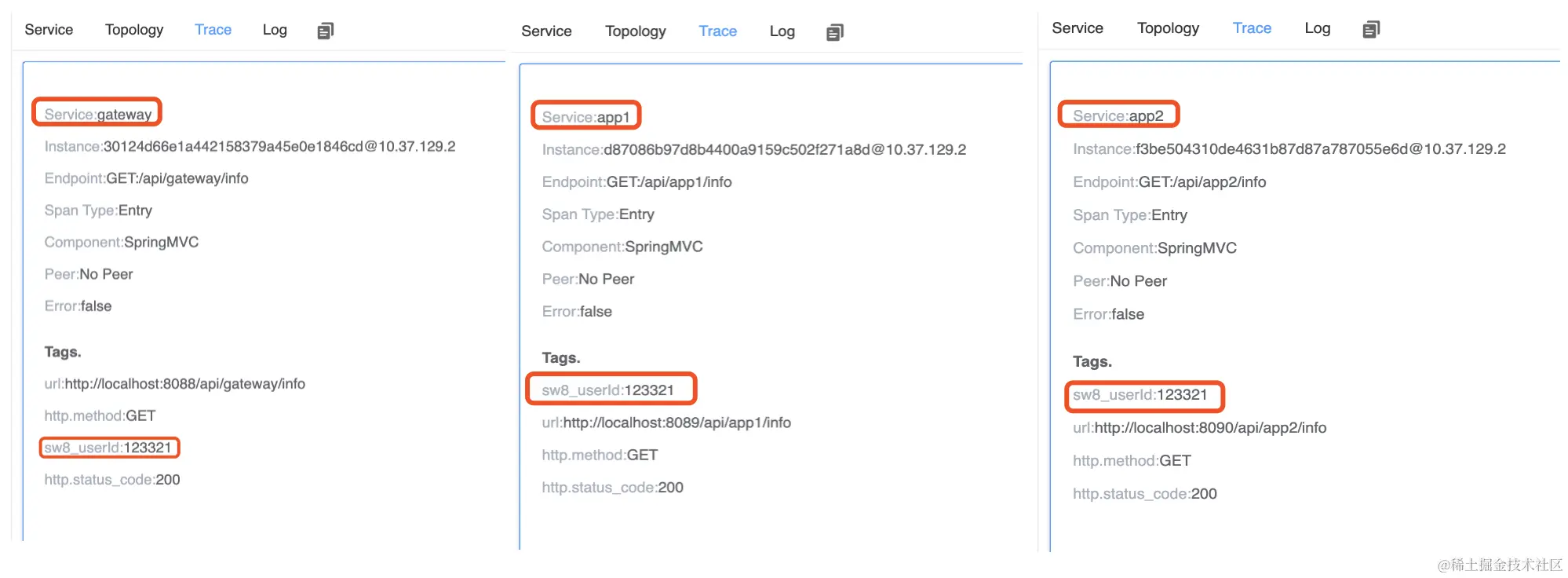
Task: Click Span Type:Entry in the app1 panel
Action: pyautogui.click(x=598, y=214)
